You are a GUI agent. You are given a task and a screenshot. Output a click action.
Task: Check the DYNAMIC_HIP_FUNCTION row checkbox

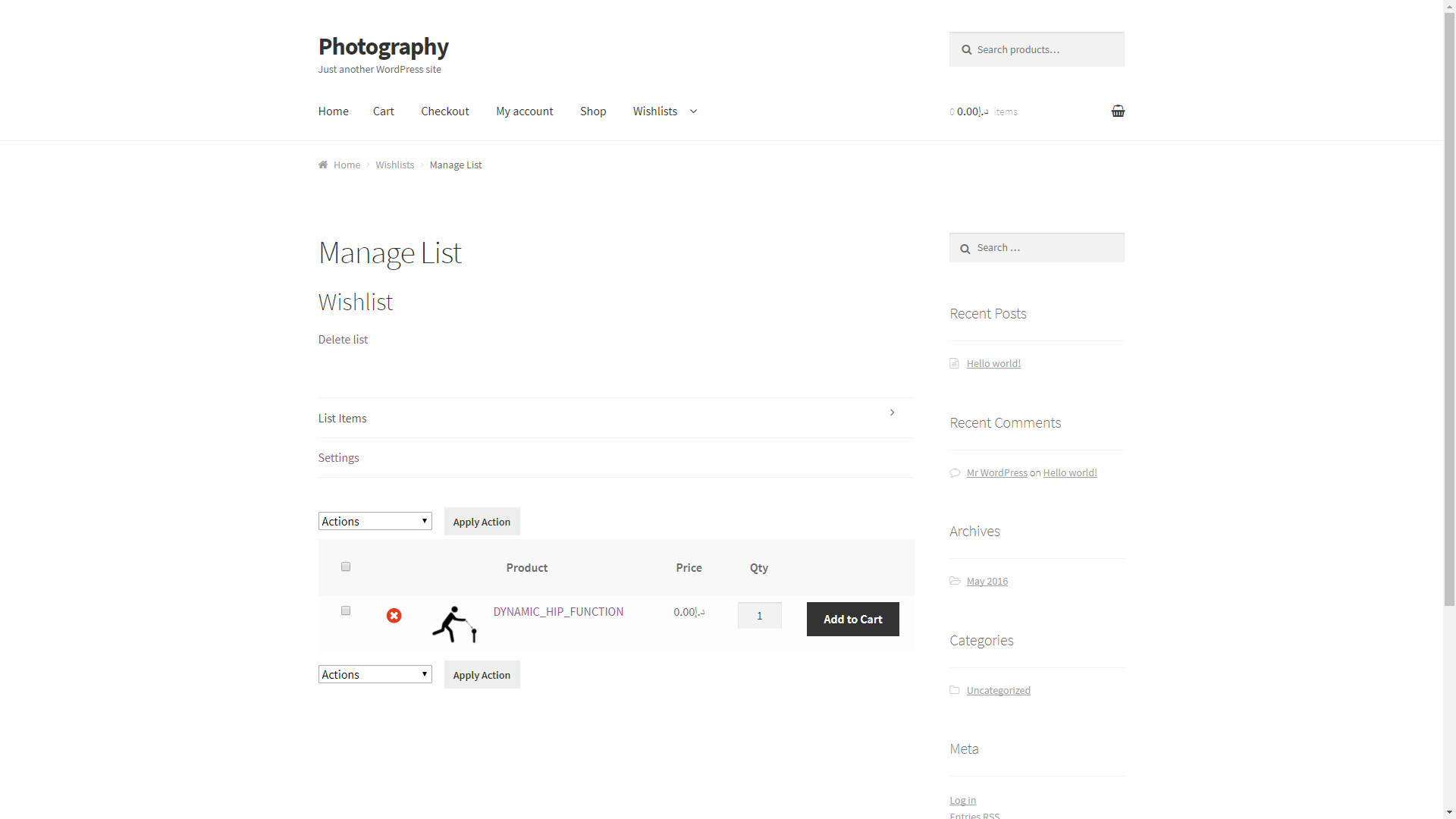coord(346,610)
